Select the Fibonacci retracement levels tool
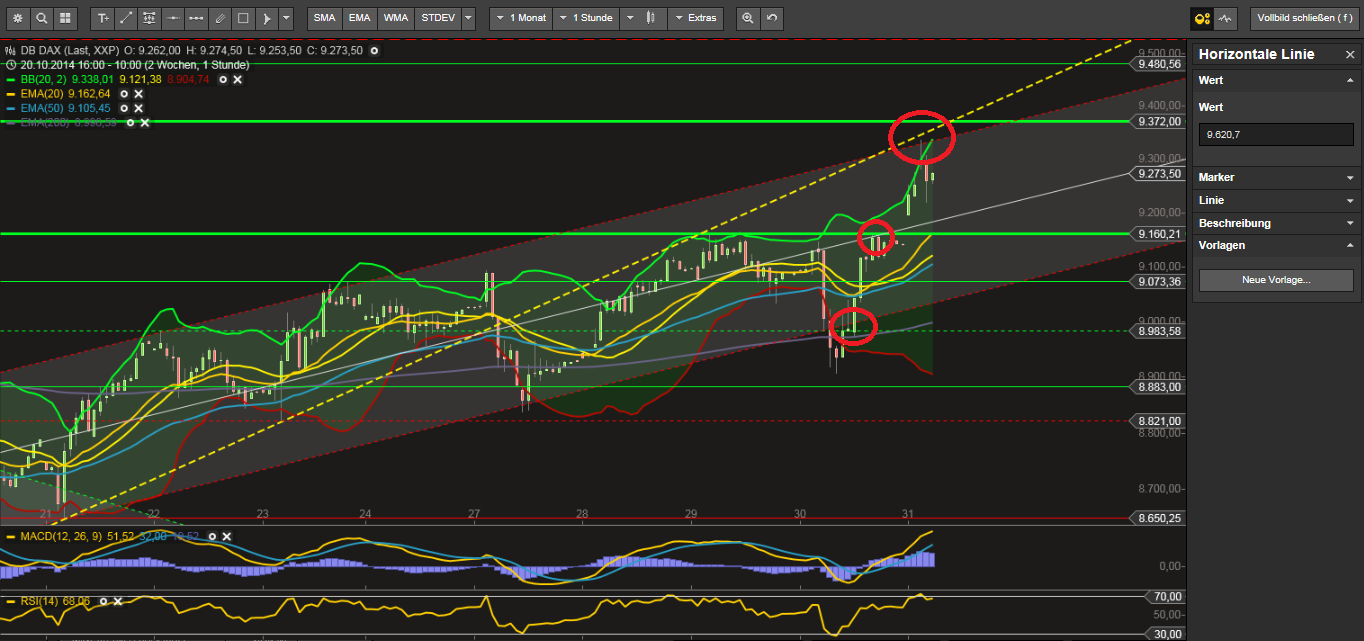This screenshot has height=641, width=1364. coord(149,18)
